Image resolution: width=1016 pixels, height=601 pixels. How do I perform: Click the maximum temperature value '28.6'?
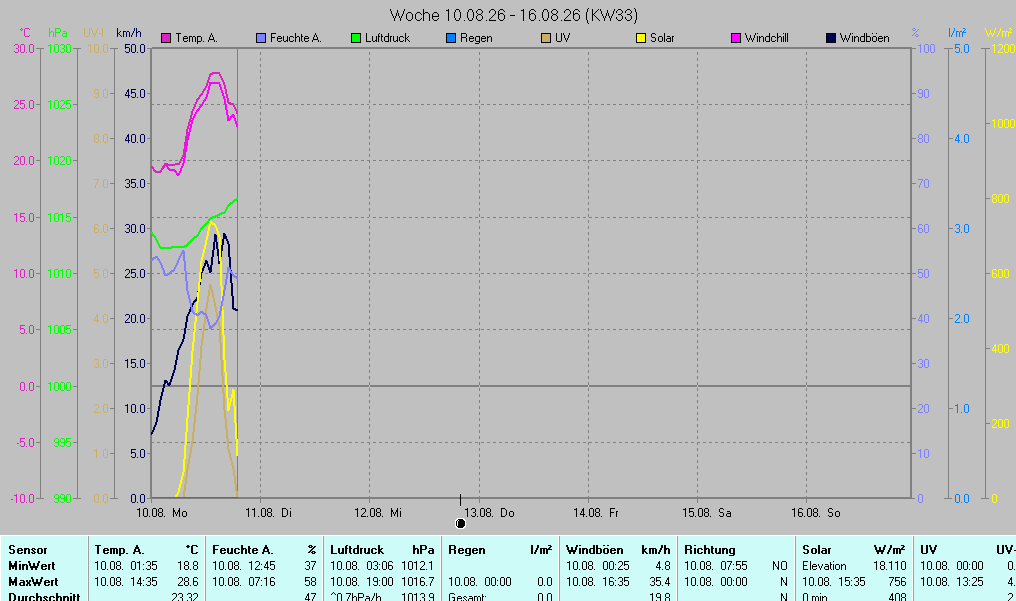tap(188, 582)
